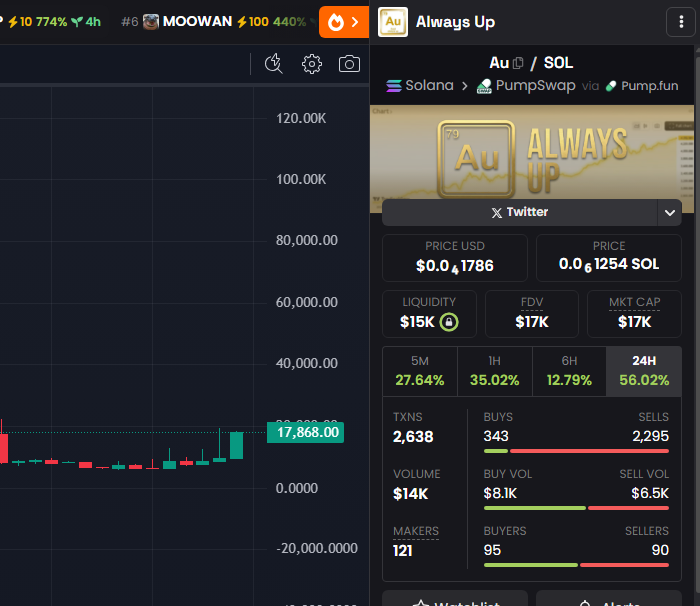Image resolution: width=700 pixels, height=606 pixels.
Task: Click the chart quick search lightning icon
Action: tap(274, 64)
